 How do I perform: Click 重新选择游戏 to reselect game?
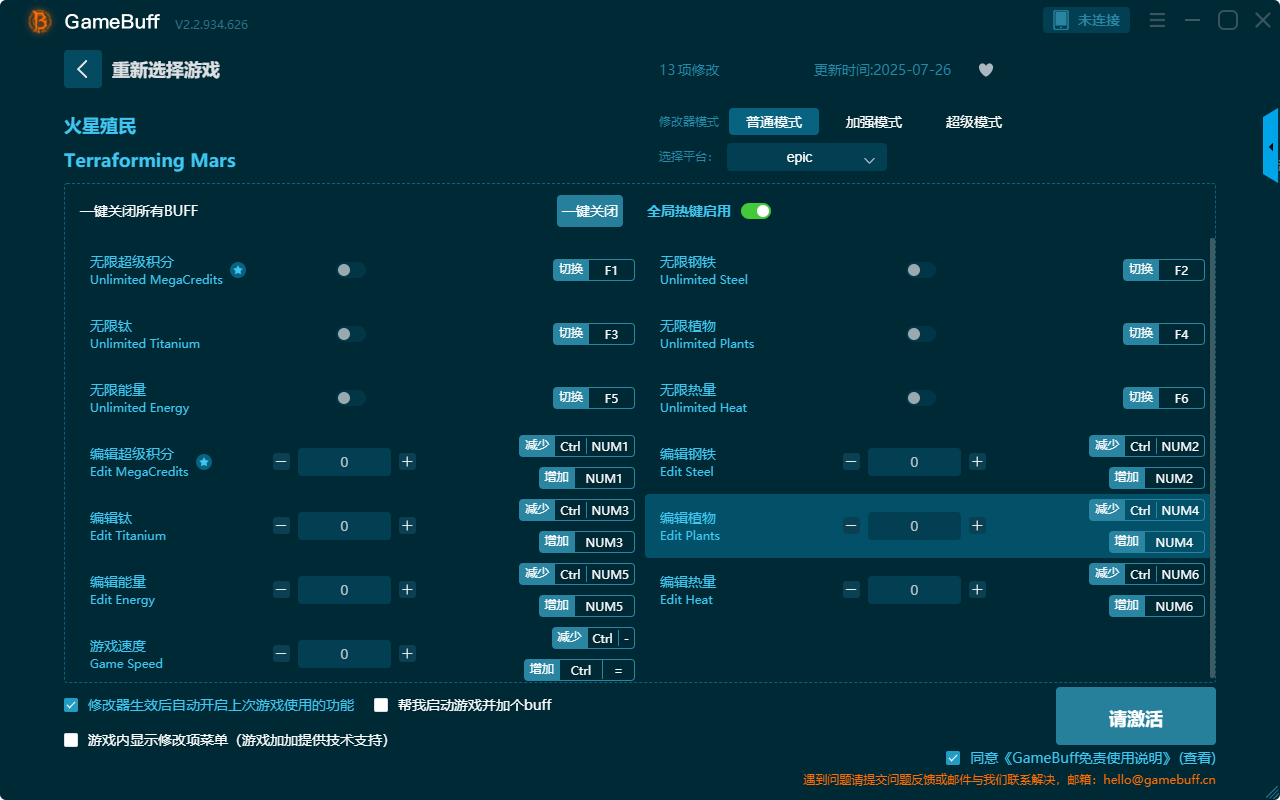(166, 70)
